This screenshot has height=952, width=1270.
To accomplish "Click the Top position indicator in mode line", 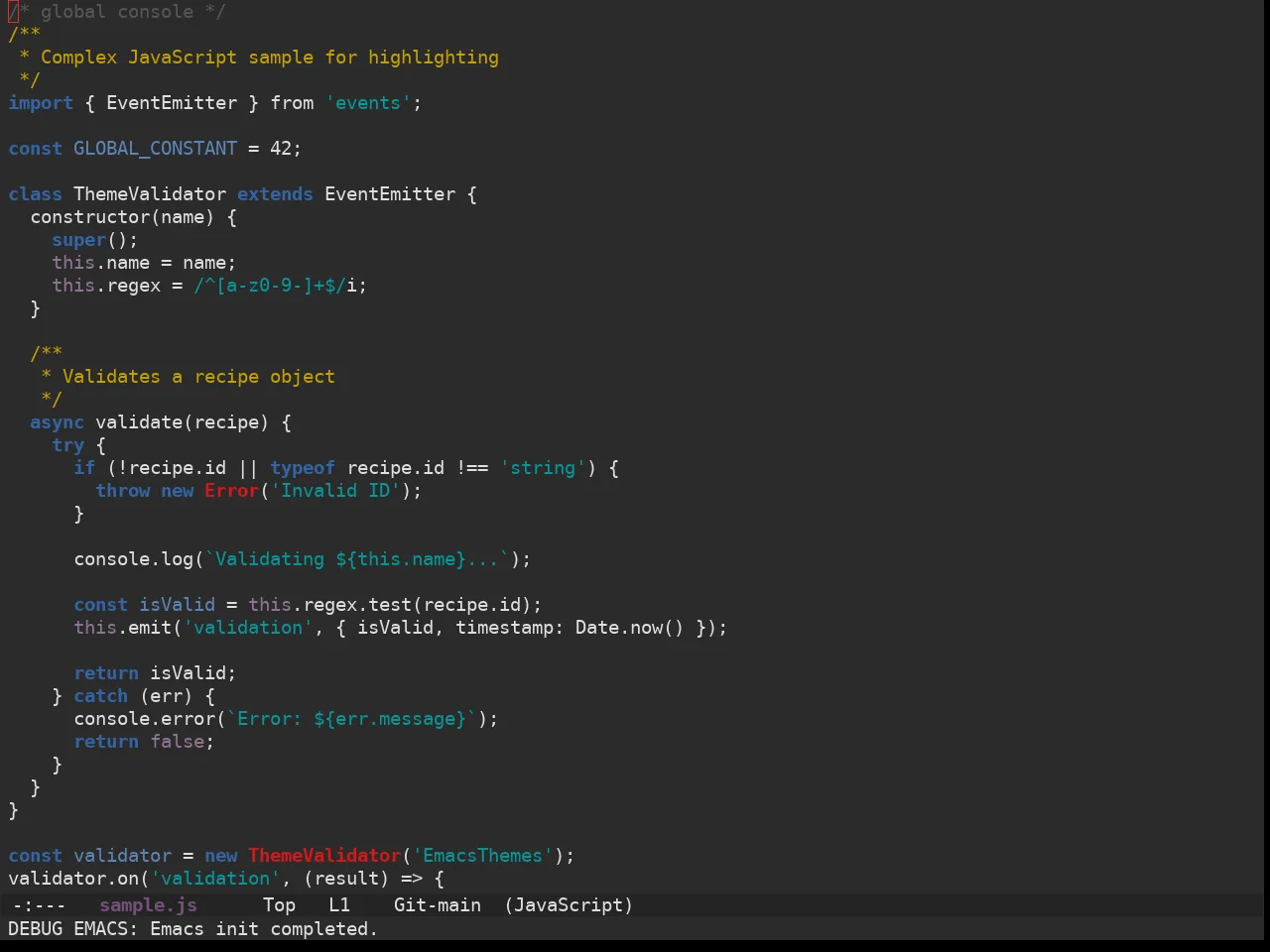I will pyautogui.click(x=279, y=905).
